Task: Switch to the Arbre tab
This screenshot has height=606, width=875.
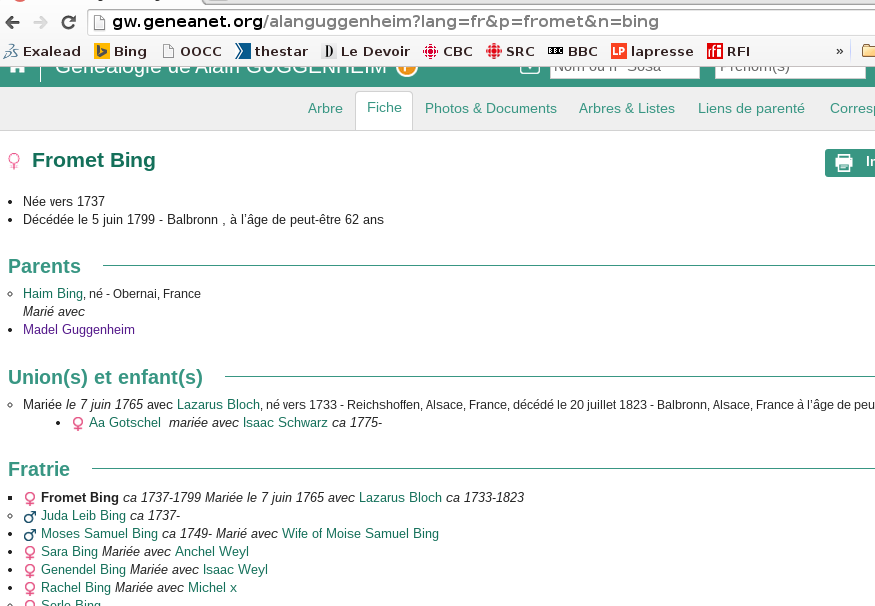Action: coord(325,109)
